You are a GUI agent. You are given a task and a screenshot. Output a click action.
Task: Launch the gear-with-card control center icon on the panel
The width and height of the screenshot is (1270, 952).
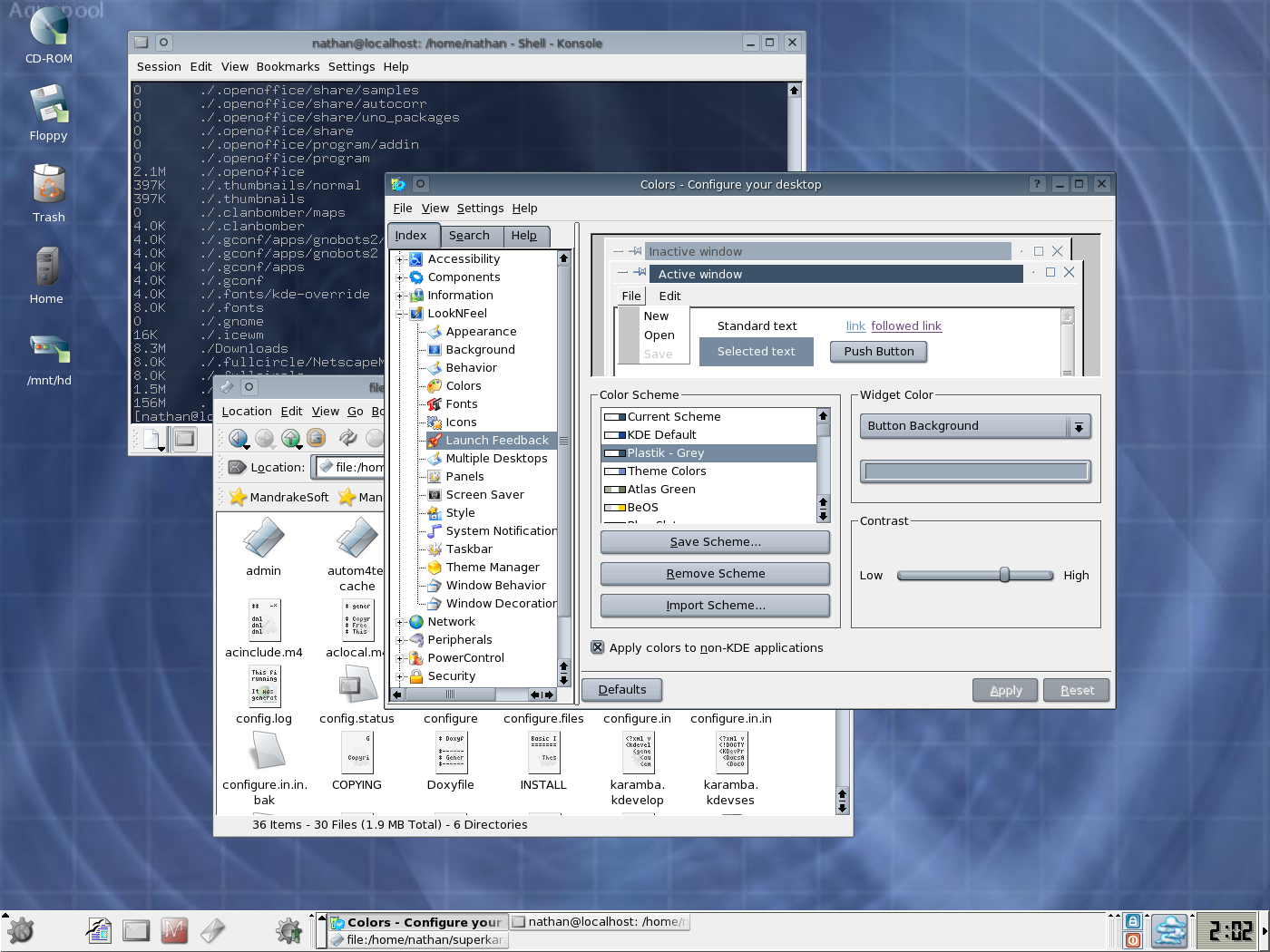click(288, 930)
